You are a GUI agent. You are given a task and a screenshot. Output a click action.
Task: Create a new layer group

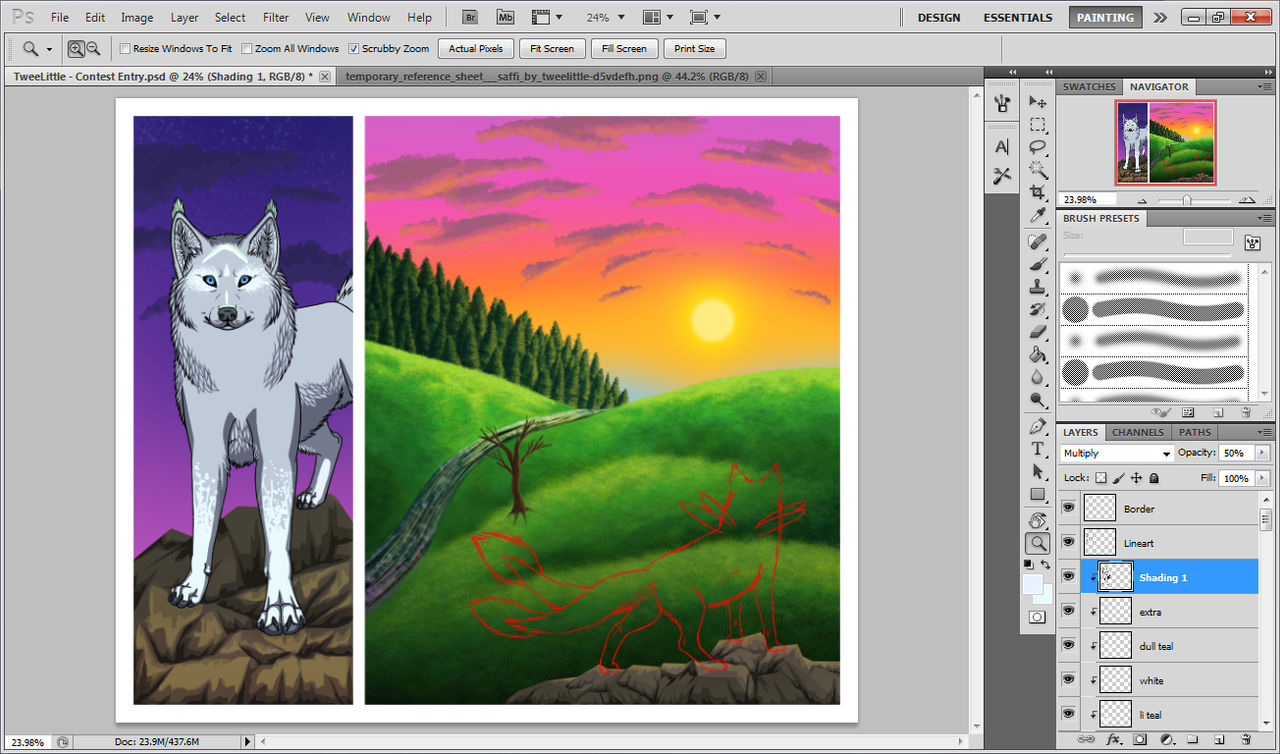[1192, 739]
